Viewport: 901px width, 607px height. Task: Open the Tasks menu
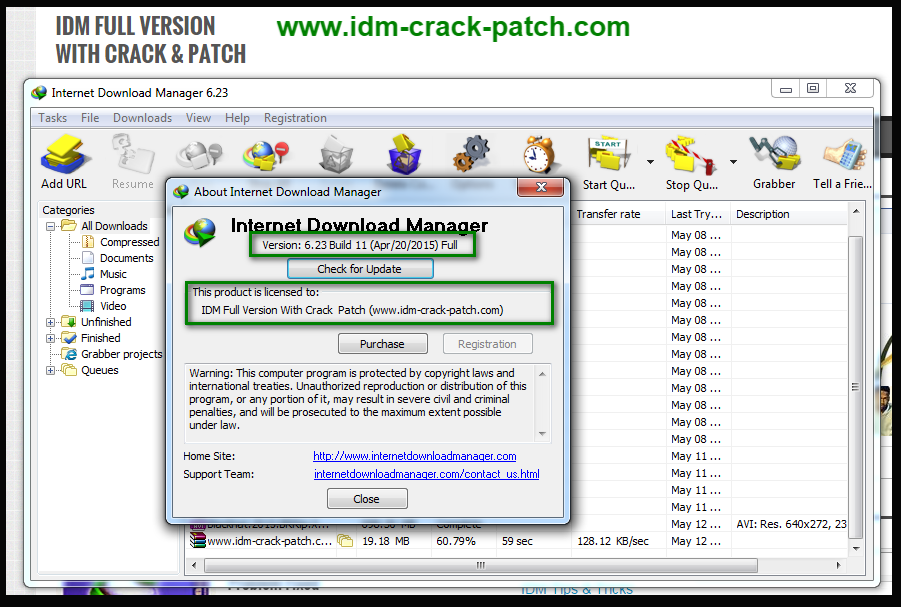point(52,118)
